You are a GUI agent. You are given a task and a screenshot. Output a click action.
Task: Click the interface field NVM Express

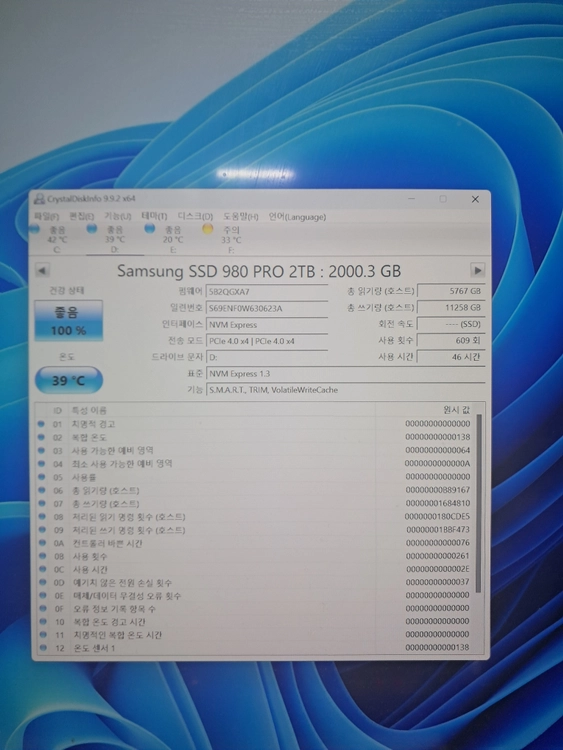tap(267, 325)
